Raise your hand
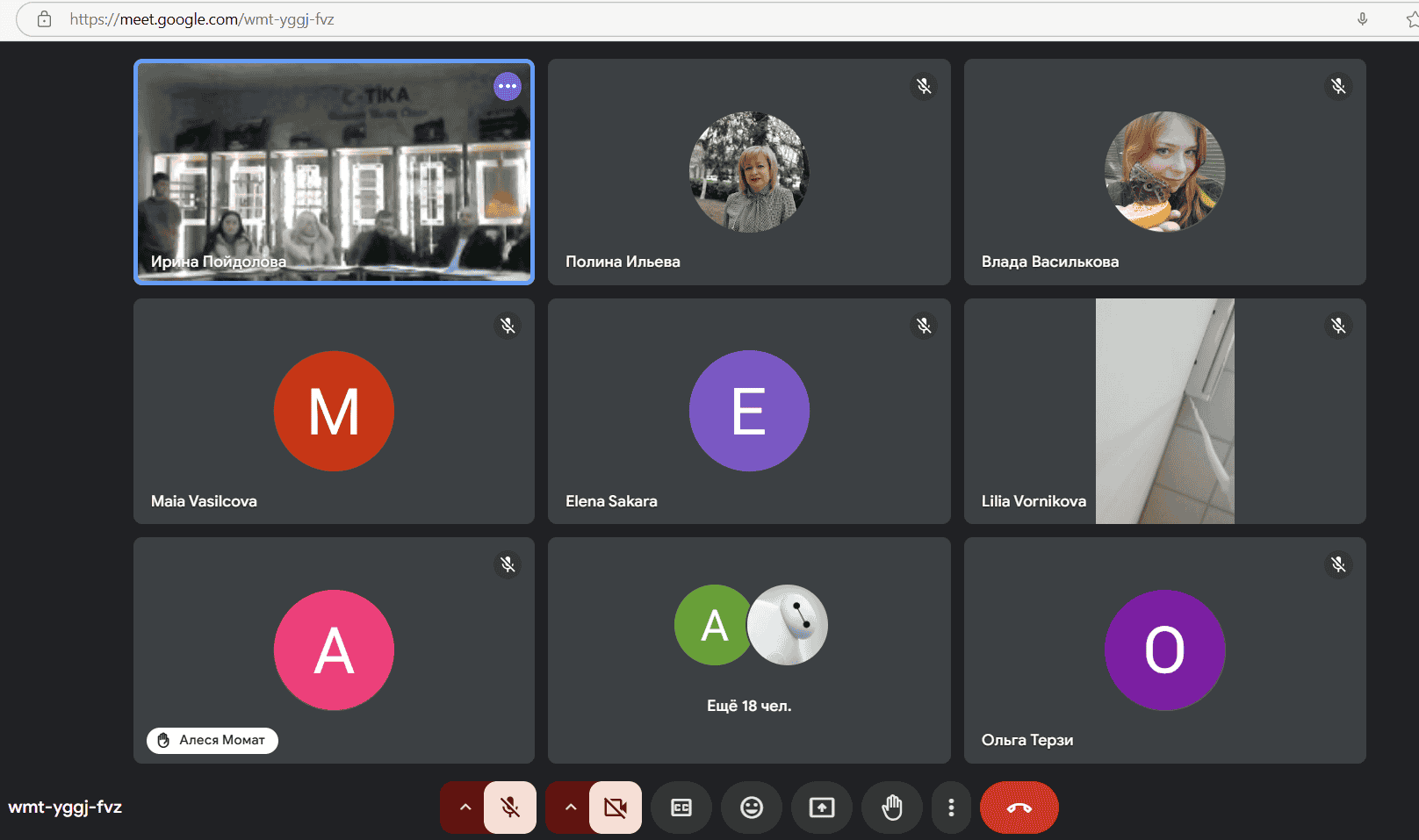The height and width of the screenshot is (840, 1419). pos(892,808)
